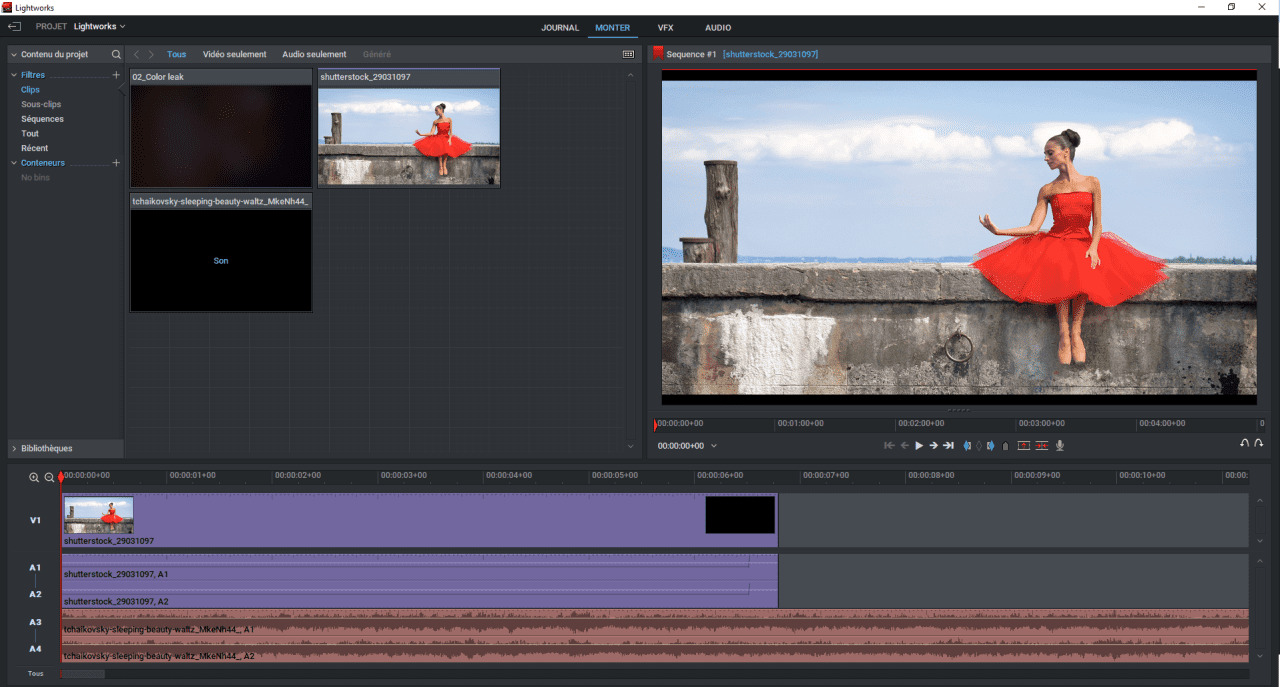
Task: Toggle the bin tile/list view icon
Action: click(x=628, y=55)
